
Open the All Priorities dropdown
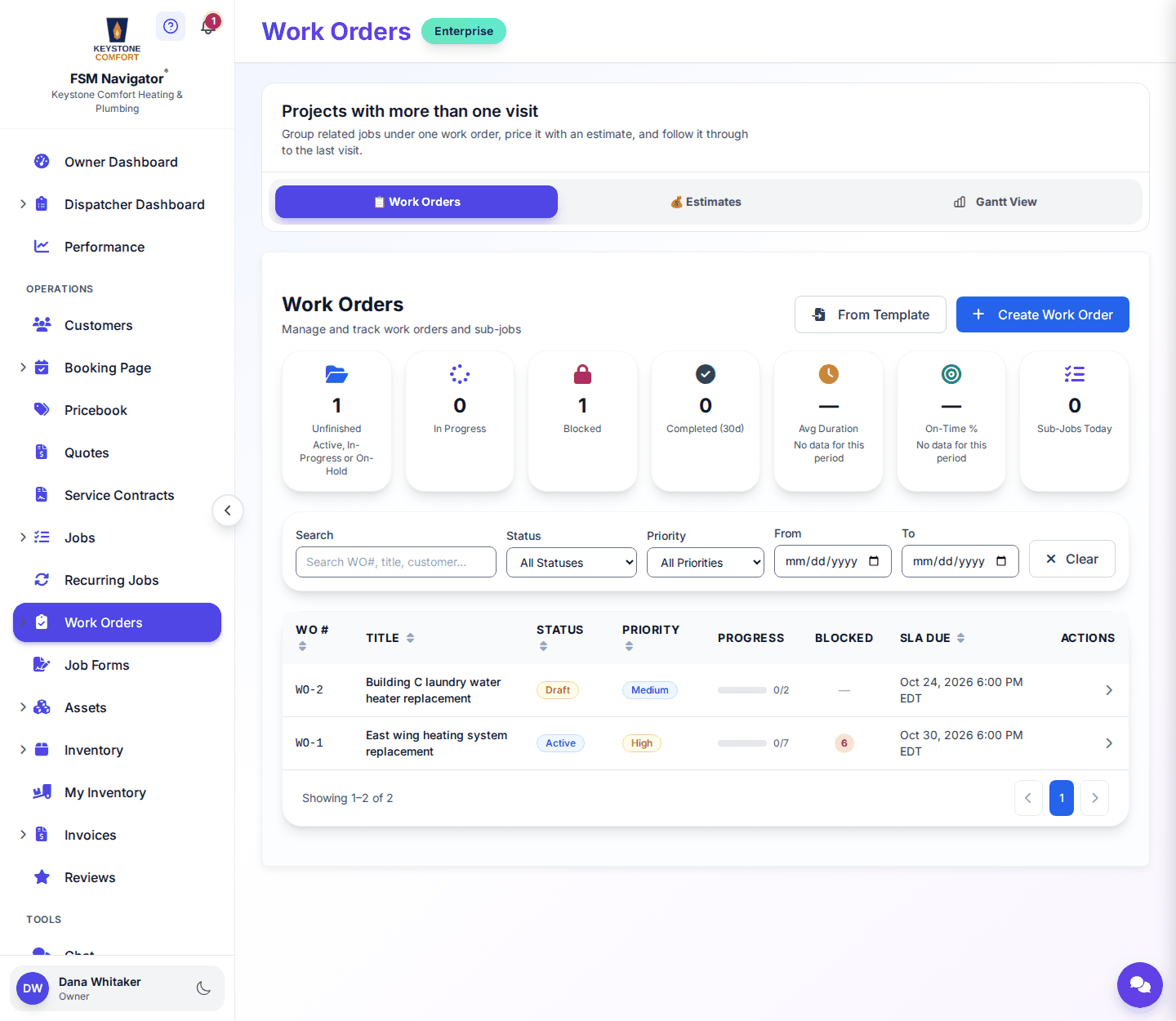coord(706,562)
